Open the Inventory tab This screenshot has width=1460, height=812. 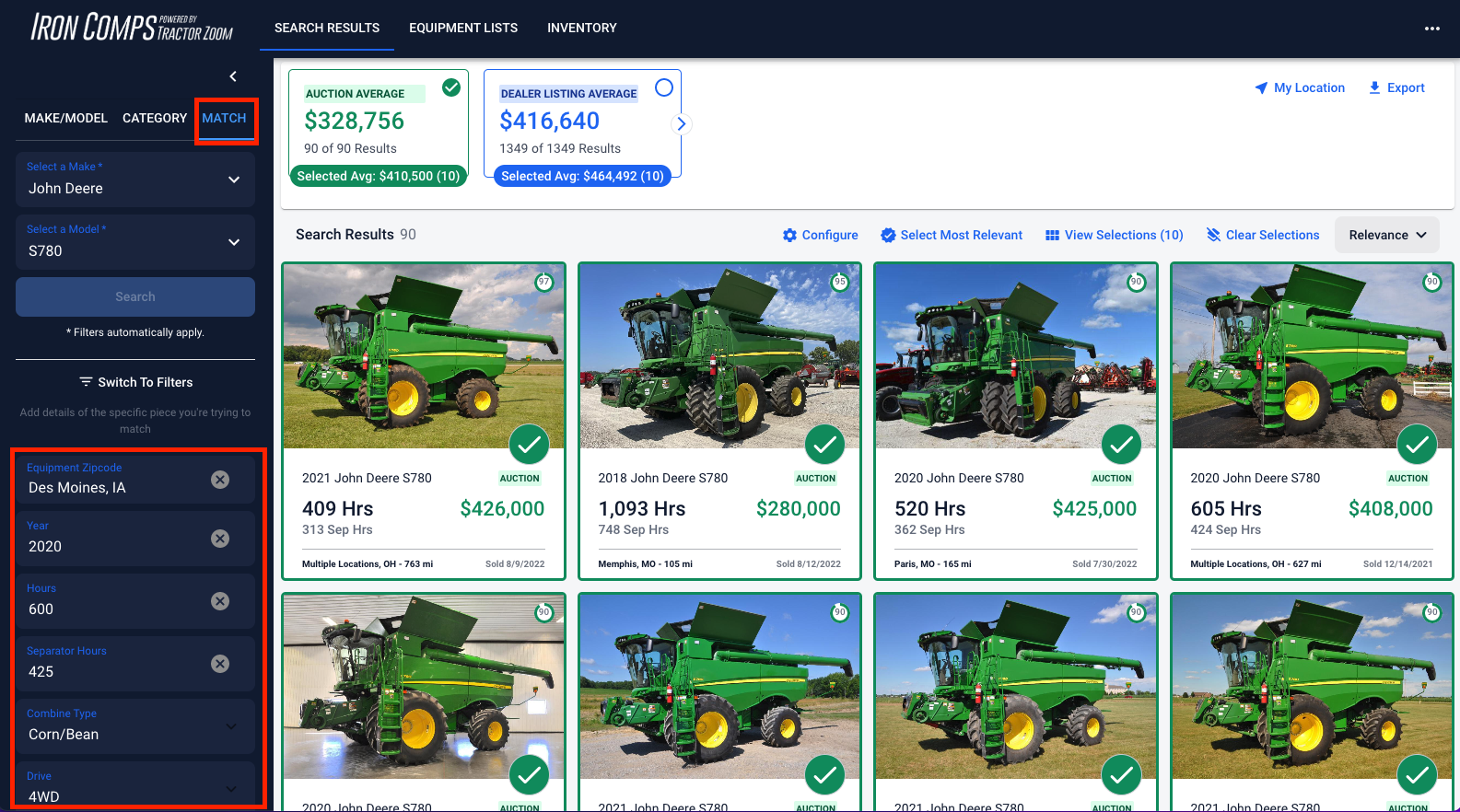[582, 28]
